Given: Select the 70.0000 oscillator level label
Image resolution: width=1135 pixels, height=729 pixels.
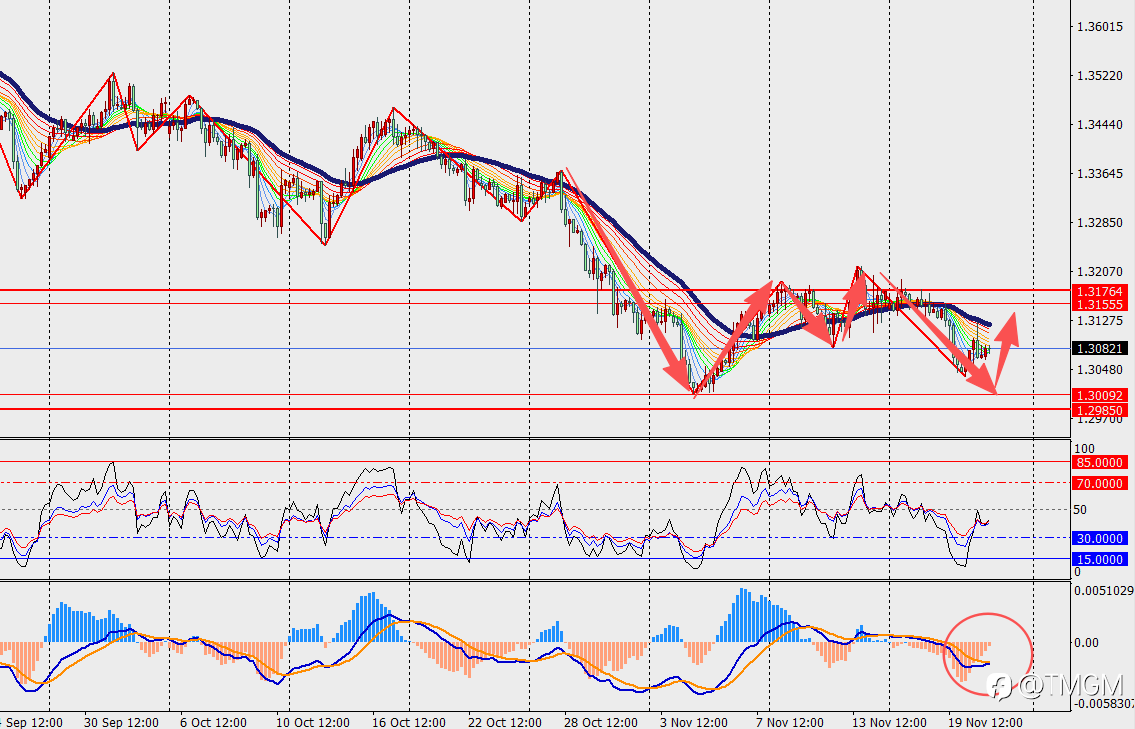Looking at the screenshot, I should point(1099,483).
